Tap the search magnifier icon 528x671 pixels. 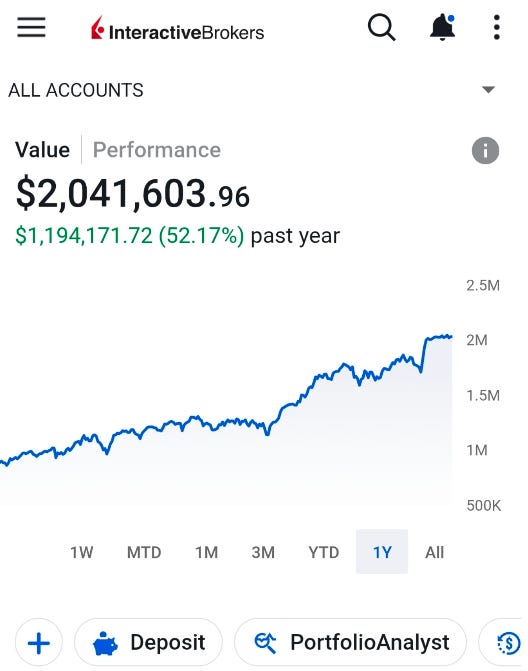coord(381,27)
